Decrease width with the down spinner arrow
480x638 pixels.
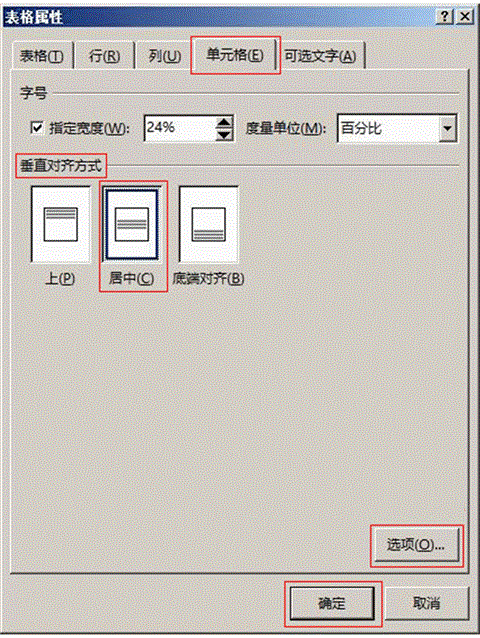[x=224, y=135]
